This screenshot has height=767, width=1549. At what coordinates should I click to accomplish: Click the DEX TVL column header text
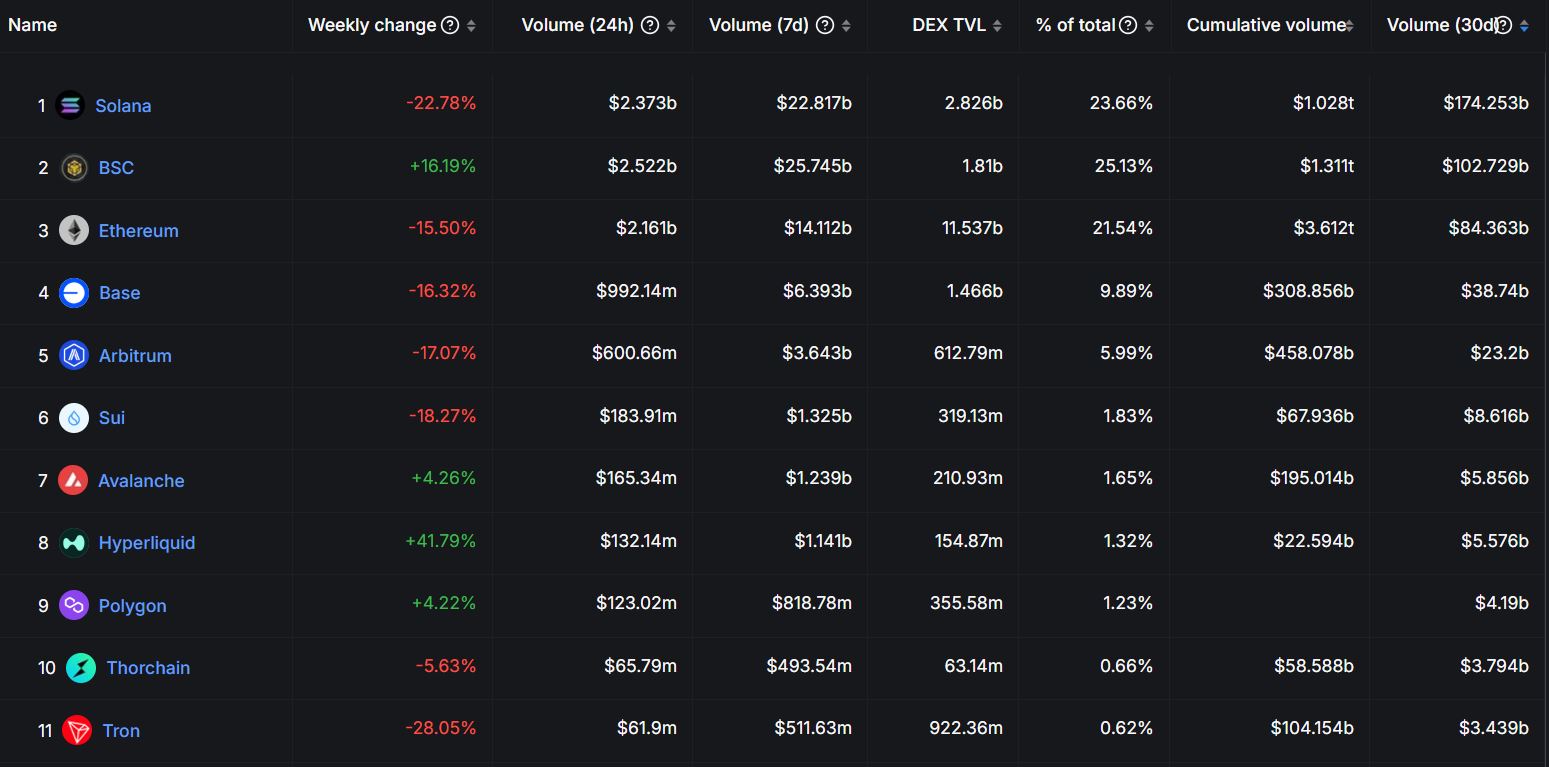click(949, 25)
